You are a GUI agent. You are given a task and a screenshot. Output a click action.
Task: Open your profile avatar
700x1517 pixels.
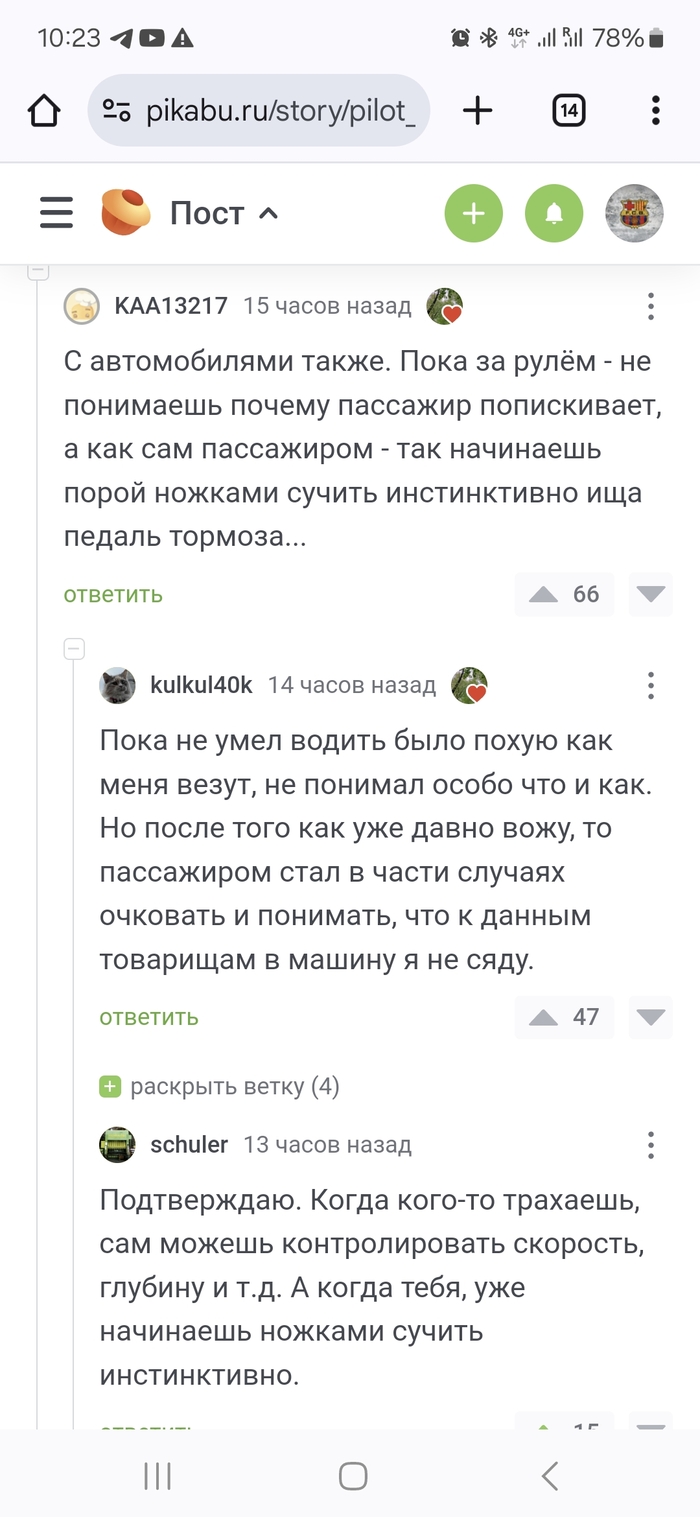pyautogui.click(x=633, y=213)
